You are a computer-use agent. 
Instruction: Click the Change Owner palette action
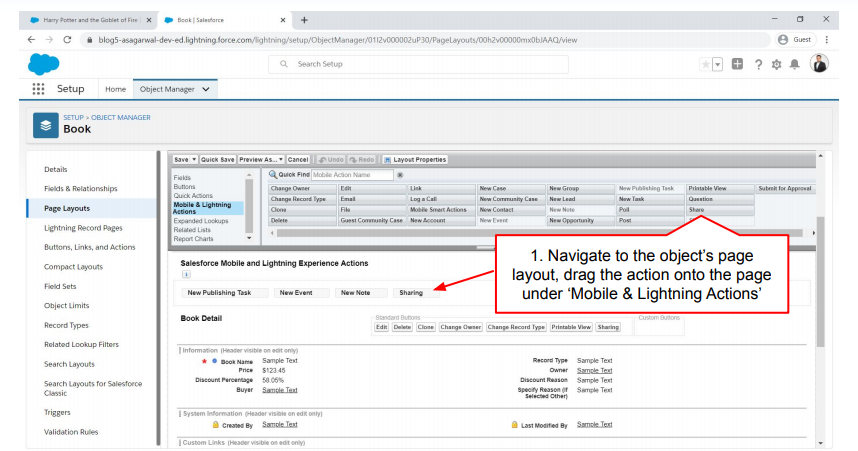click(302, 189)
